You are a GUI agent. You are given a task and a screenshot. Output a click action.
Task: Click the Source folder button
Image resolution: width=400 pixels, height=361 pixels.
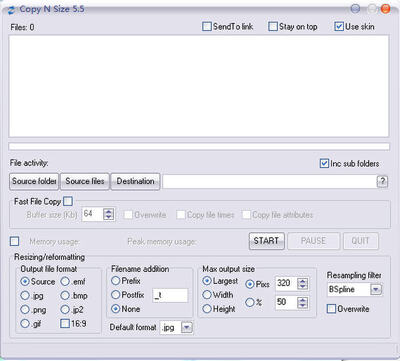click(x=34, y=182)
